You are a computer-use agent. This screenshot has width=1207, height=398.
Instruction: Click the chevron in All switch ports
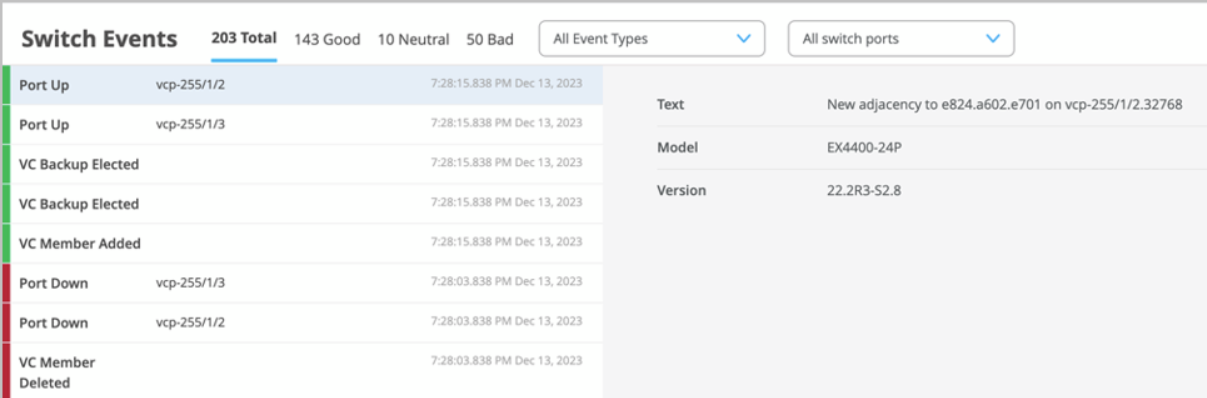993,39
